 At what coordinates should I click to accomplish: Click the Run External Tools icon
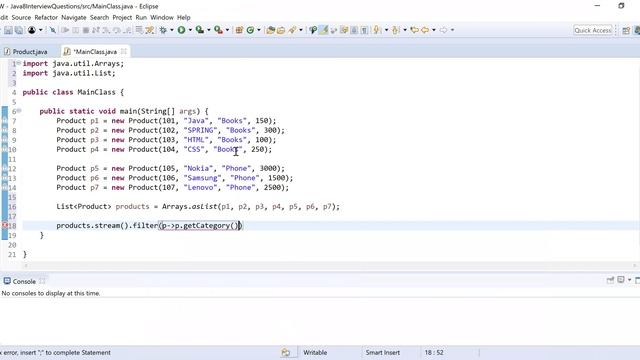click(x=218, y=30)
